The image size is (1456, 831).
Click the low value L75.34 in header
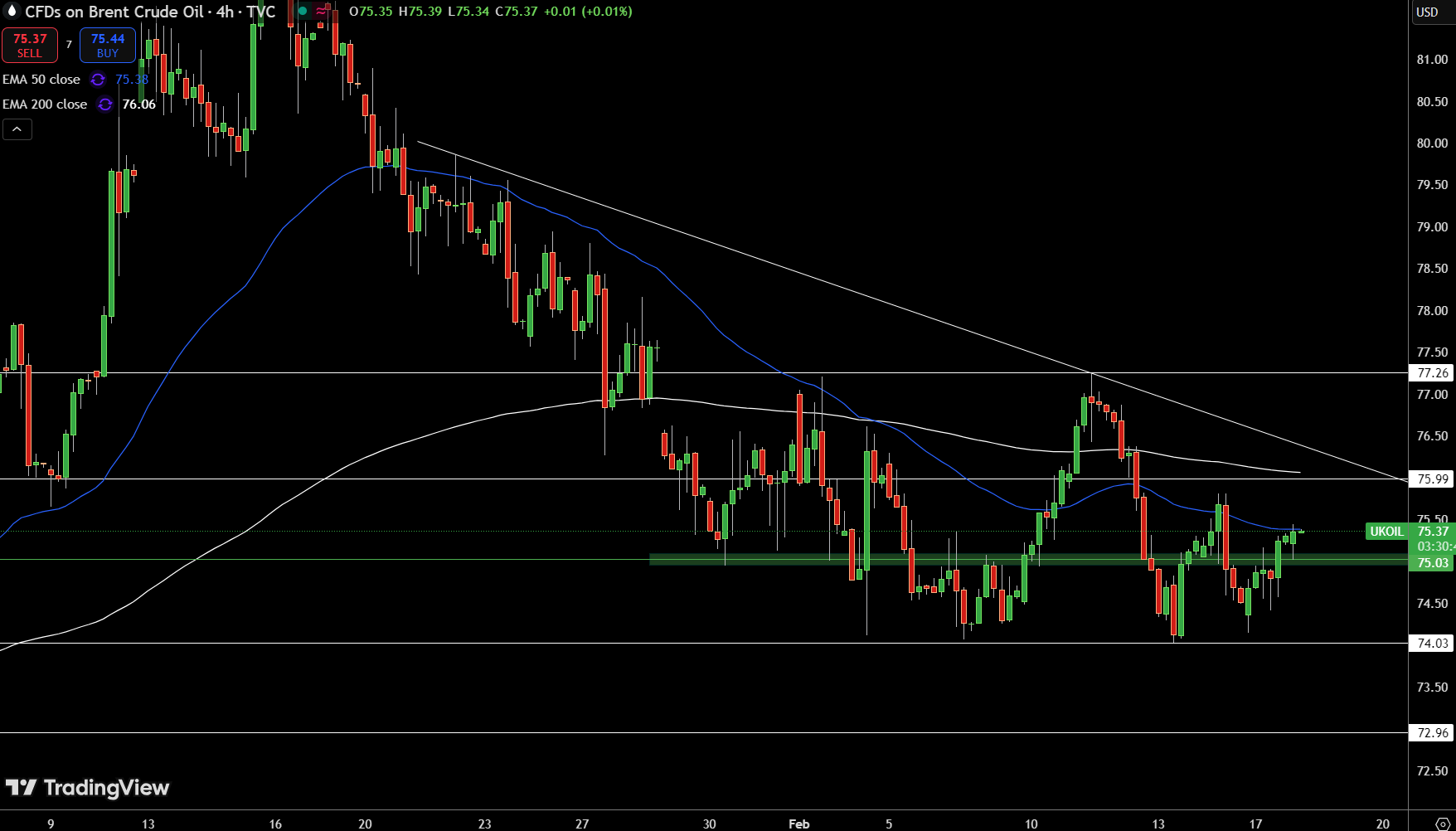468,12
